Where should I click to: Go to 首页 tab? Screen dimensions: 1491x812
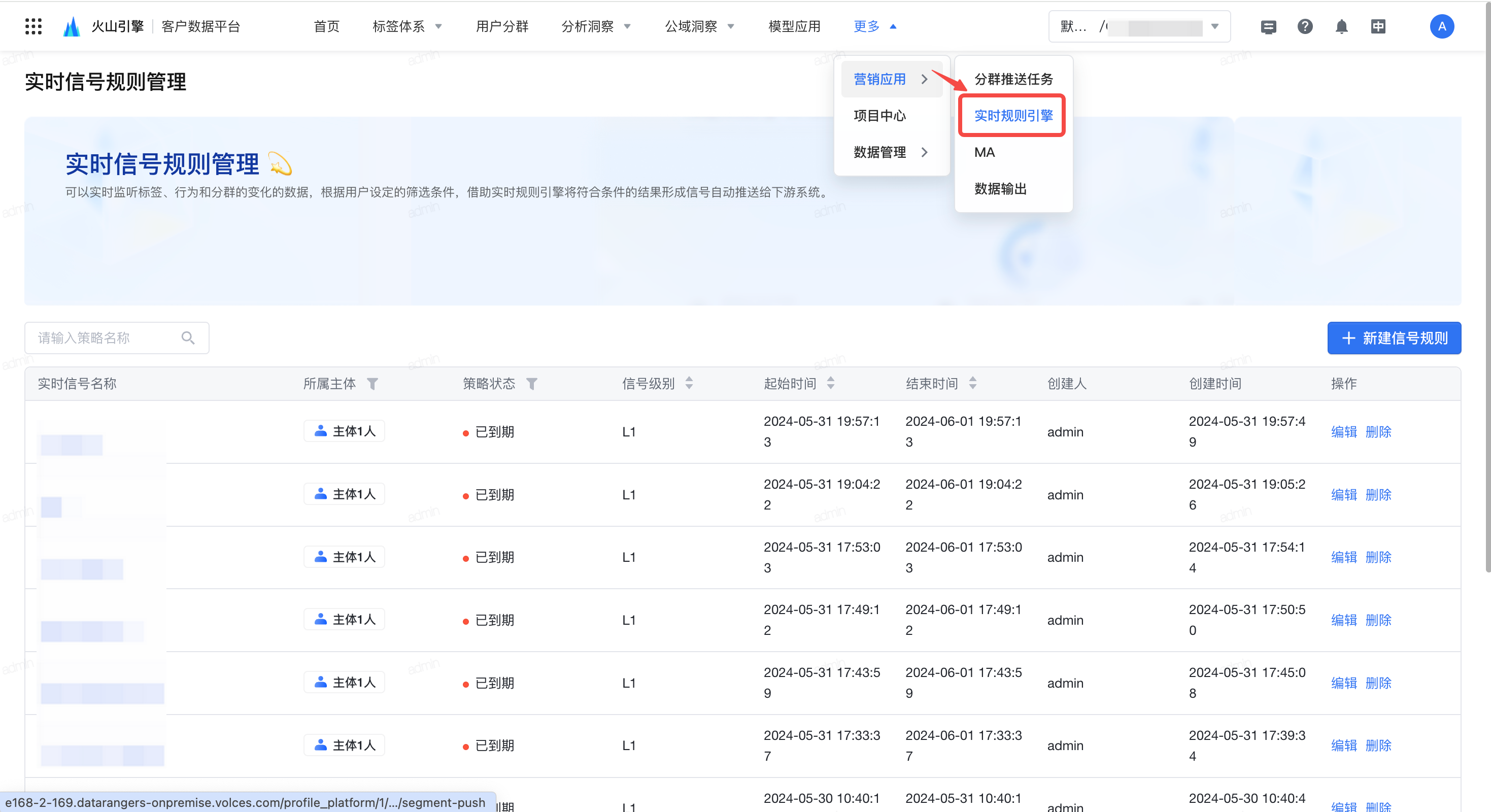click(x=326, y=26)
